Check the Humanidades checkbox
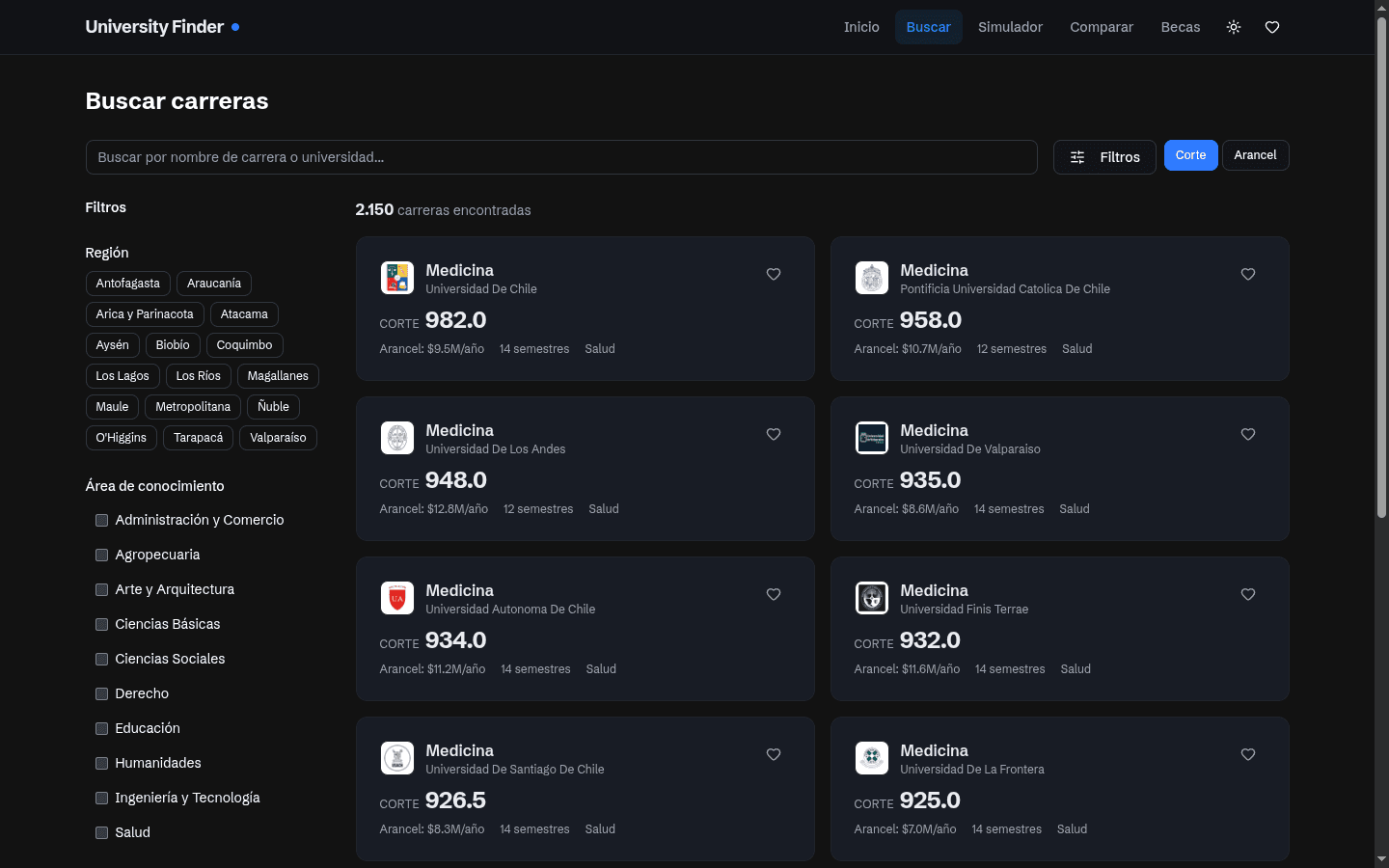This screenshot has width=1389, height=868. pyautogui.click(x=101, y=764)
